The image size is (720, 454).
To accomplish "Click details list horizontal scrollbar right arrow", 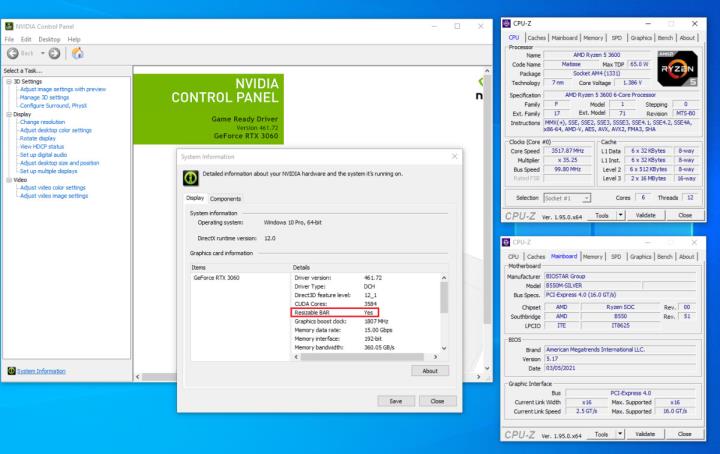I will [435, 357].
